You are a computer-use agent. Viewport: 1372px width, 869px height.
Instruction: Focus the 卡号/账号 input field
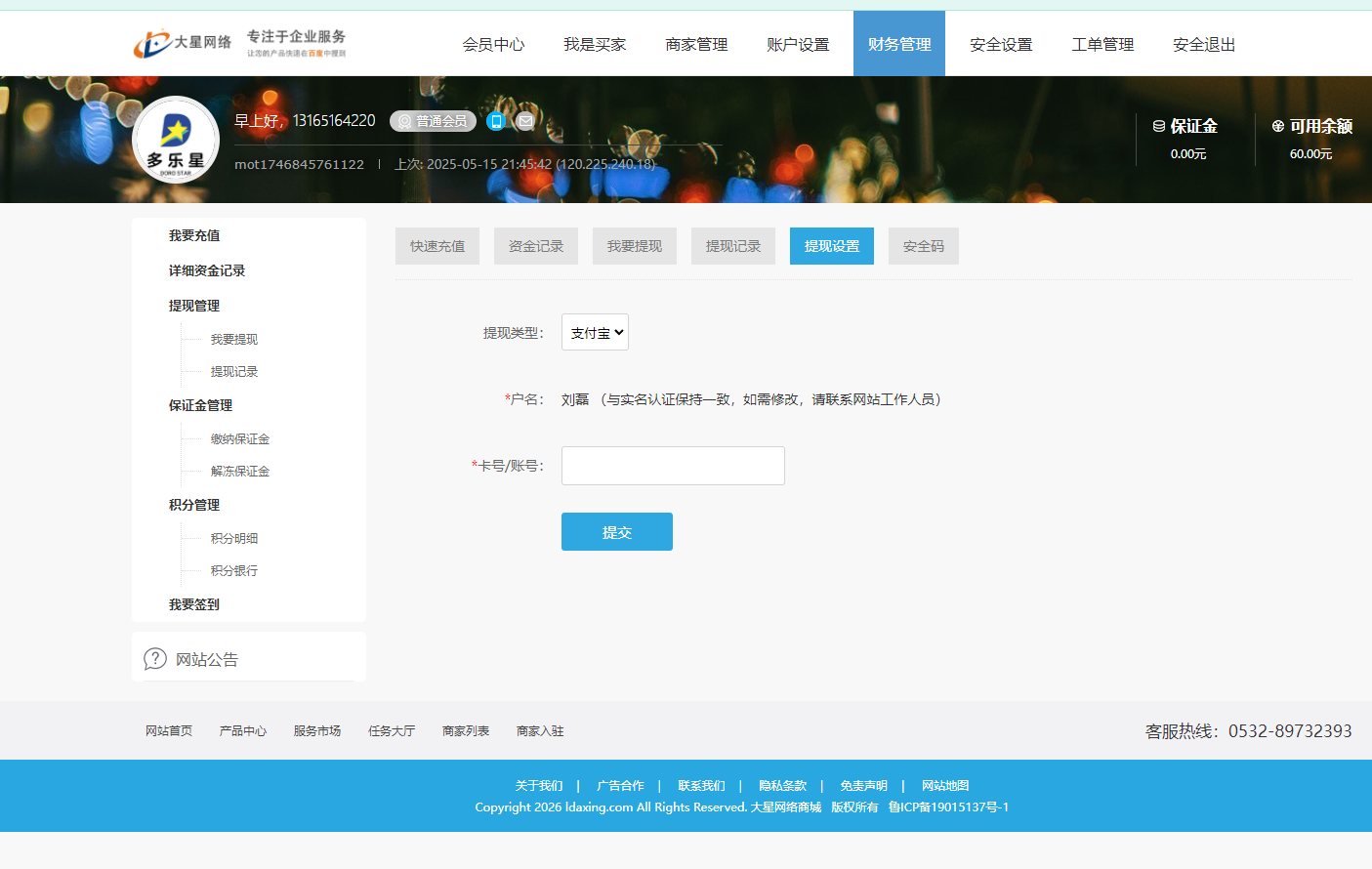(x=673, y=466)
